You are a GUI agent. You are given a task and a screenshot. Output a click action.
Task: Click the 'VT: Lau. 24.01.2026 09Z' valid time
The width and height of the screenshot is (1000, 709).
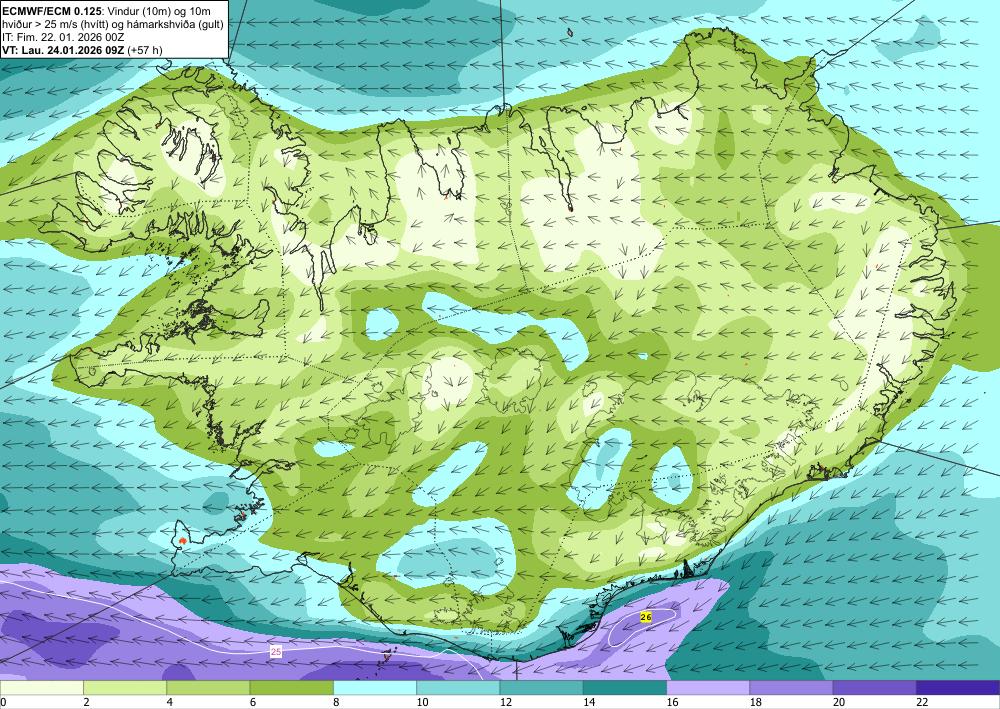pyautogui.click(x=63, y=50)
